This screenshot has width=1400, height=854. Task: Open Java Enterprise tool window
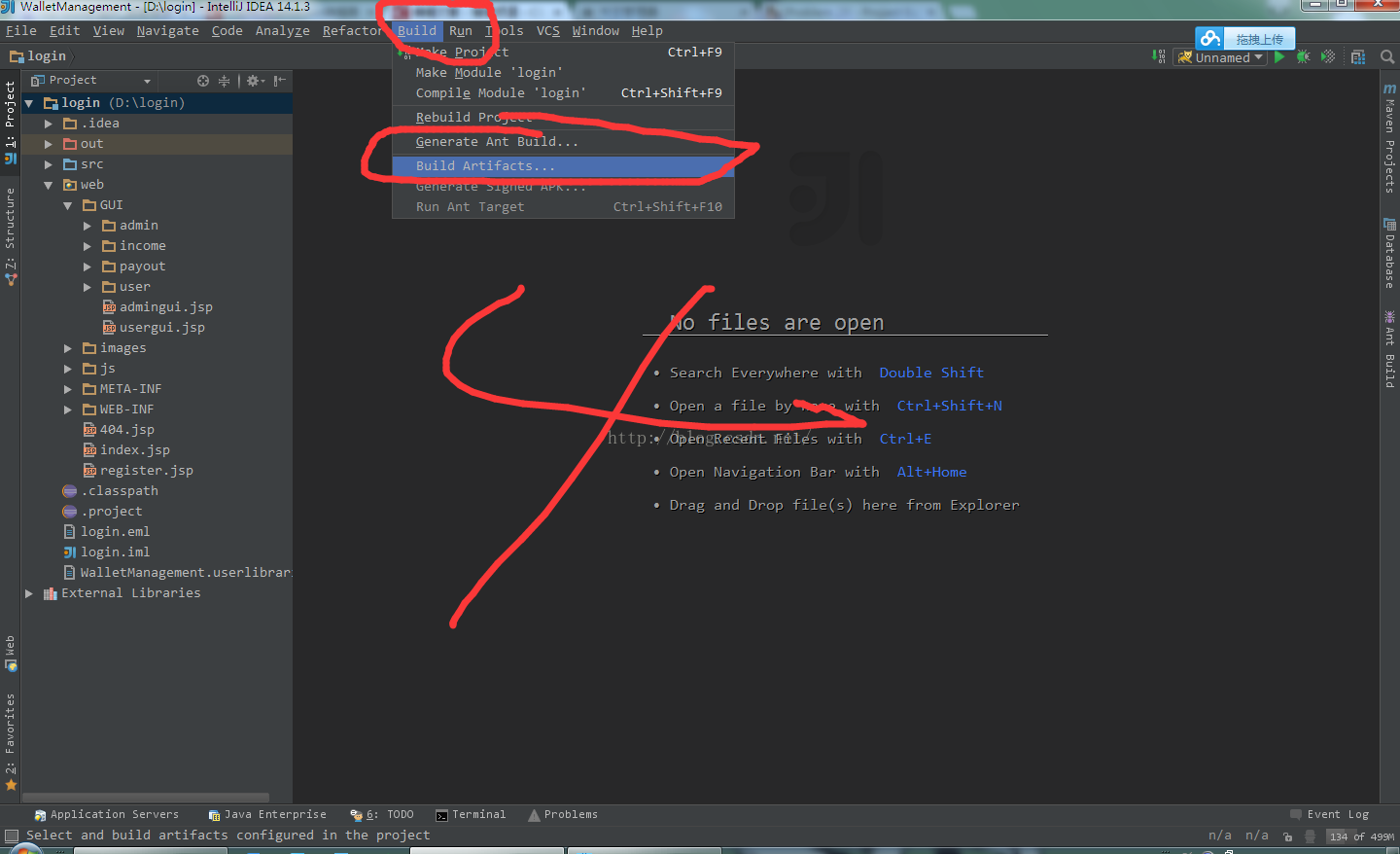pos(267,815)
